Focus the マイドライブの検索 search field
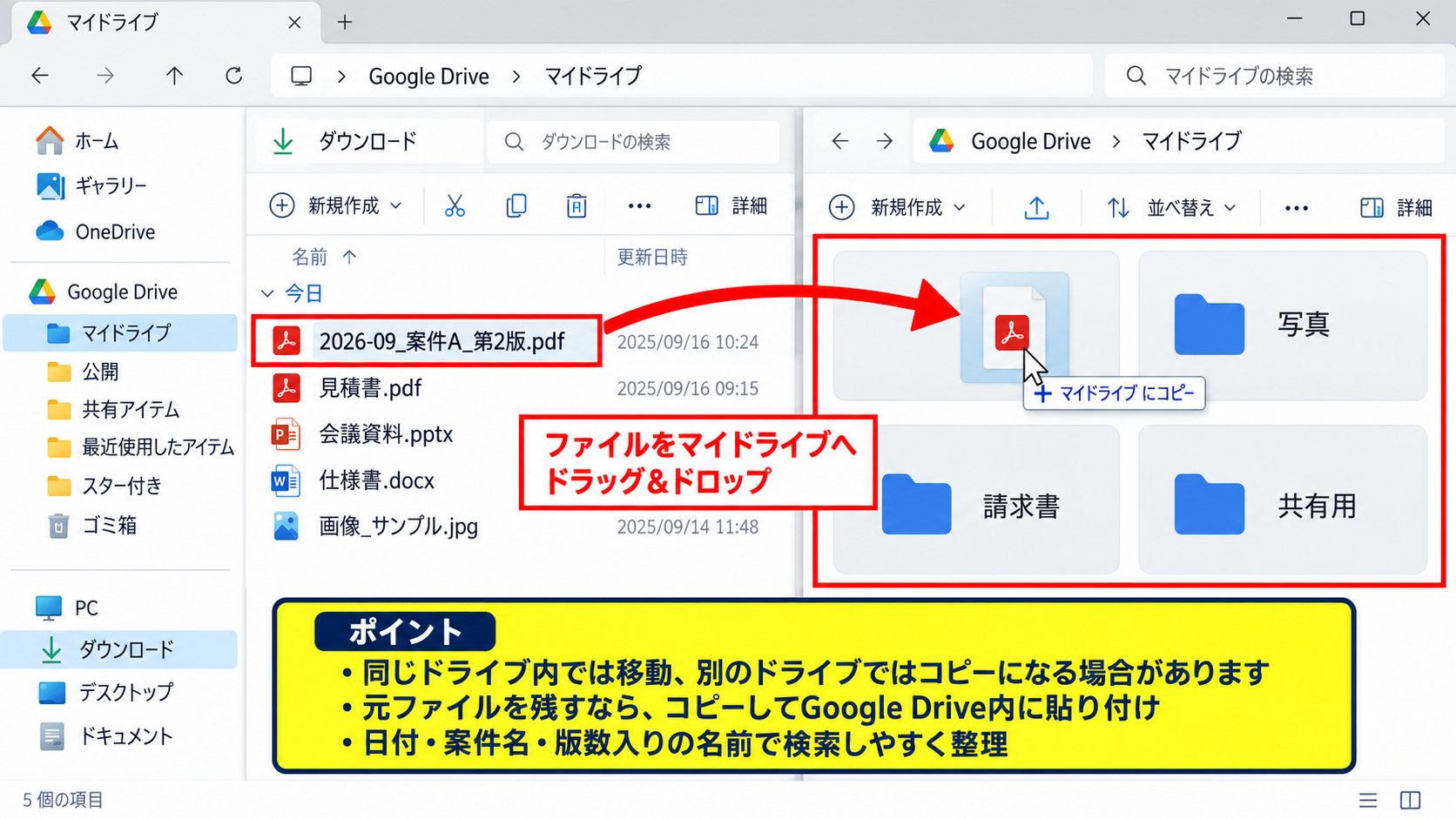 (x=1275, y=76)
